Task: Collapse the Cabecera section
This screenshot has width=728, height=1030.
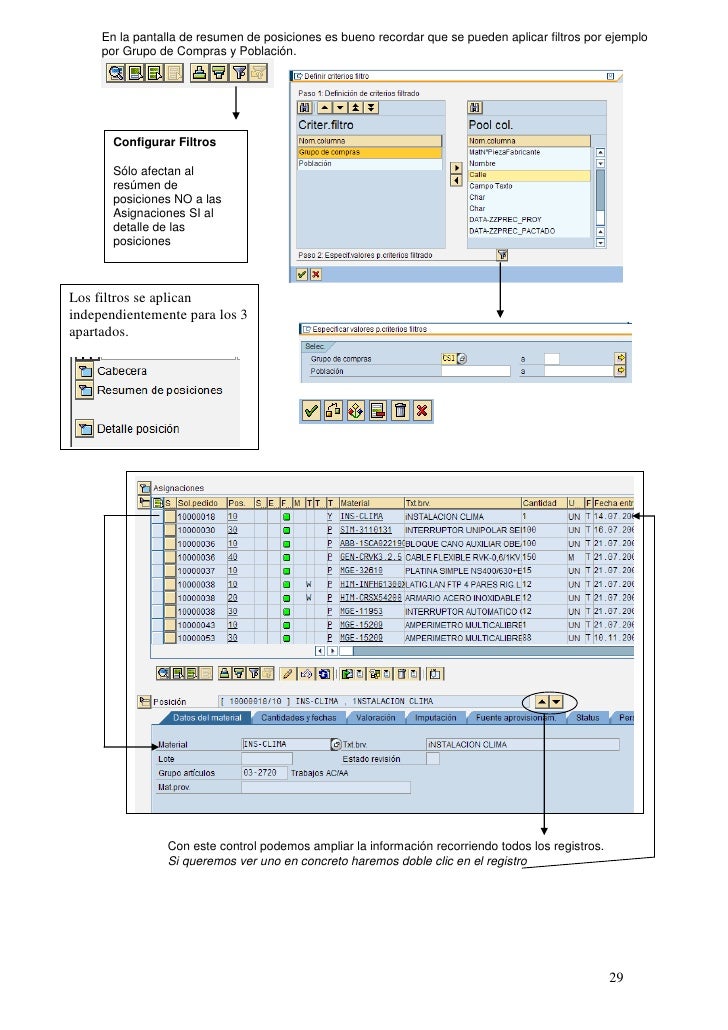Action: (85, 371)
